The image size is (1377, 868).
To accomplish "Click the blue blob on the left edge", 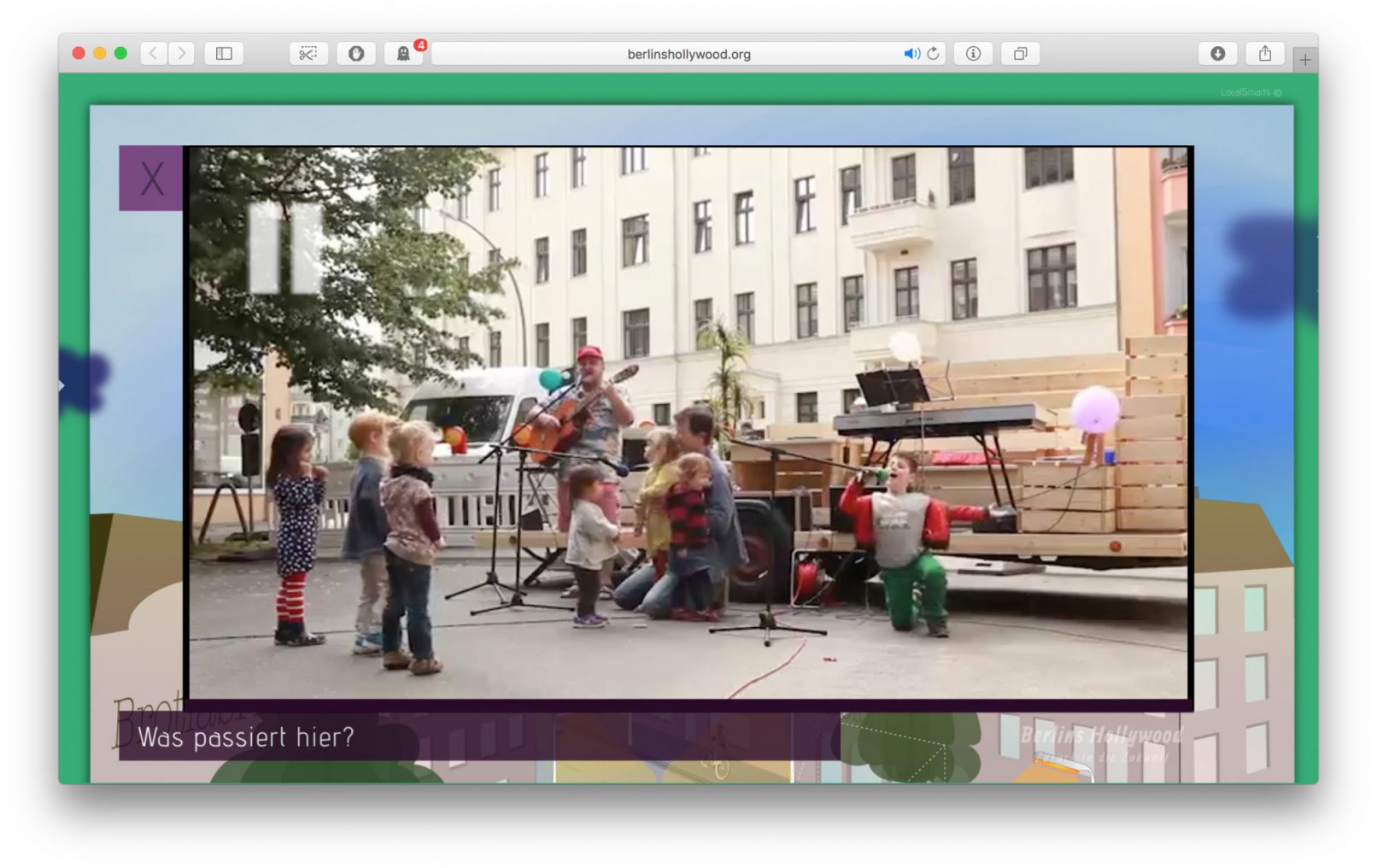I will [x=84, y=381].
